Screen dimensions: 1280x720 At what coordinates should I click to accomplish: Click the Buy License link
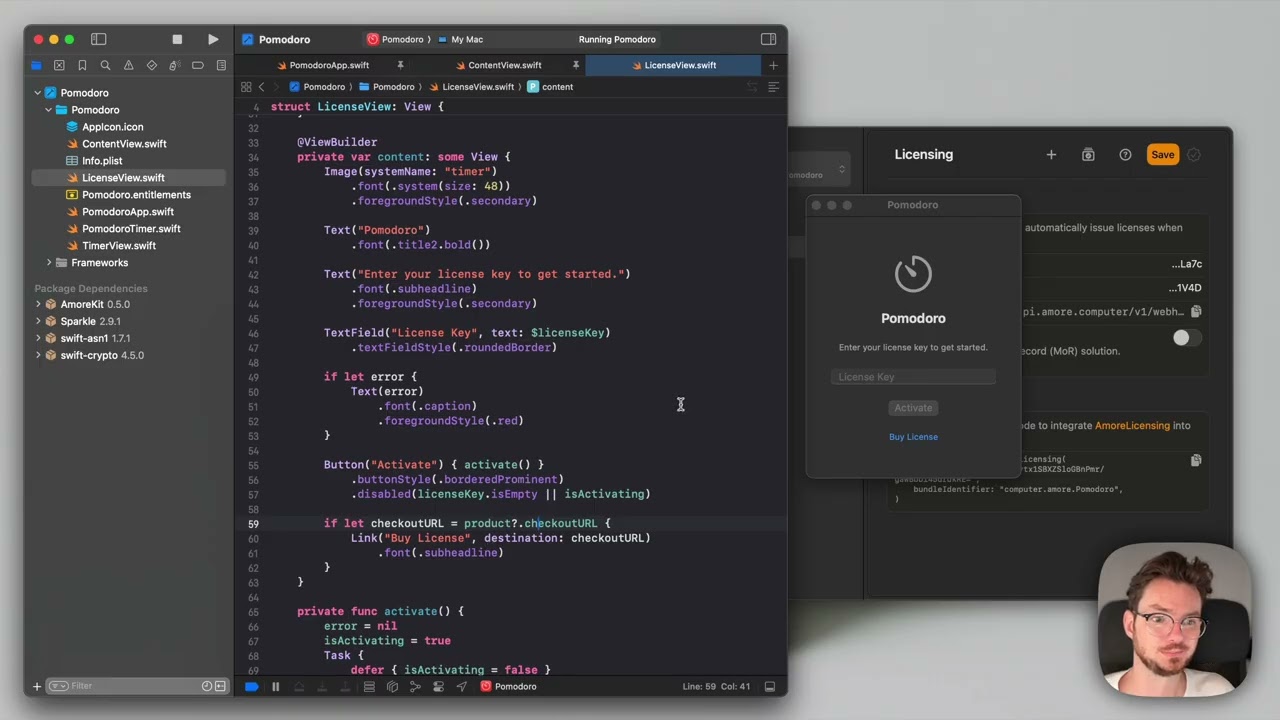coord(913,437)
